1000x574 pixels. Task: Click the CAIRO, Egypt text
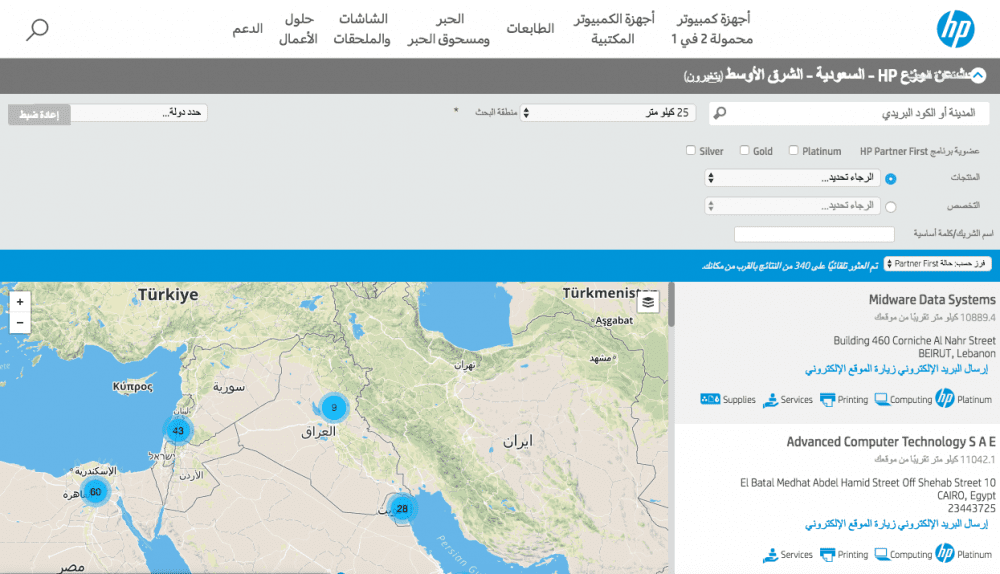pos(966,496)
